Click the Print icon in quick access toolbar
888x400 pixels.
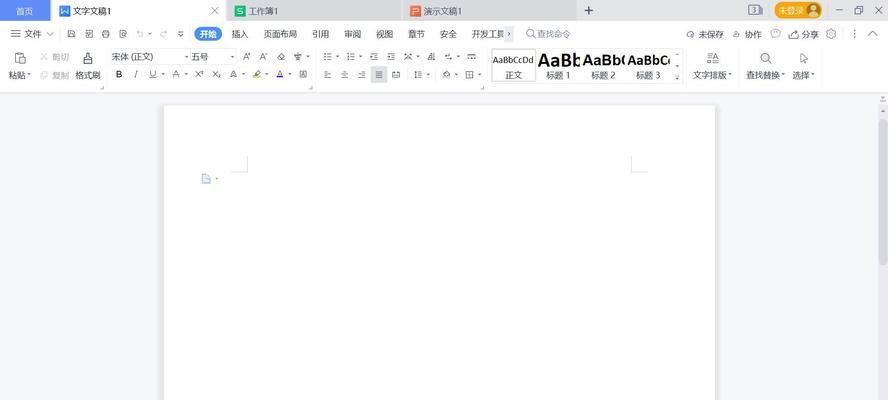click(105, 34)
